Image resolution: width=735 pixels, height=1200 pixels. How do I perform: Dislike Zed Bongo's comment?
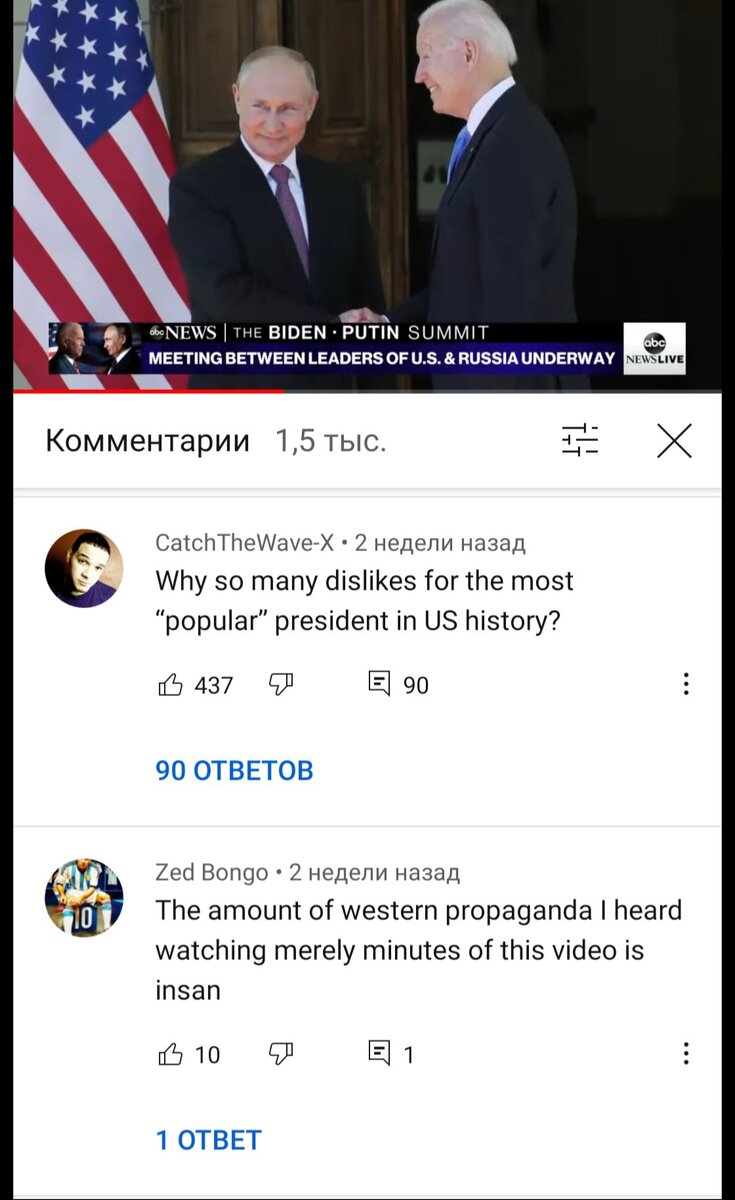tap(282, 1054)
